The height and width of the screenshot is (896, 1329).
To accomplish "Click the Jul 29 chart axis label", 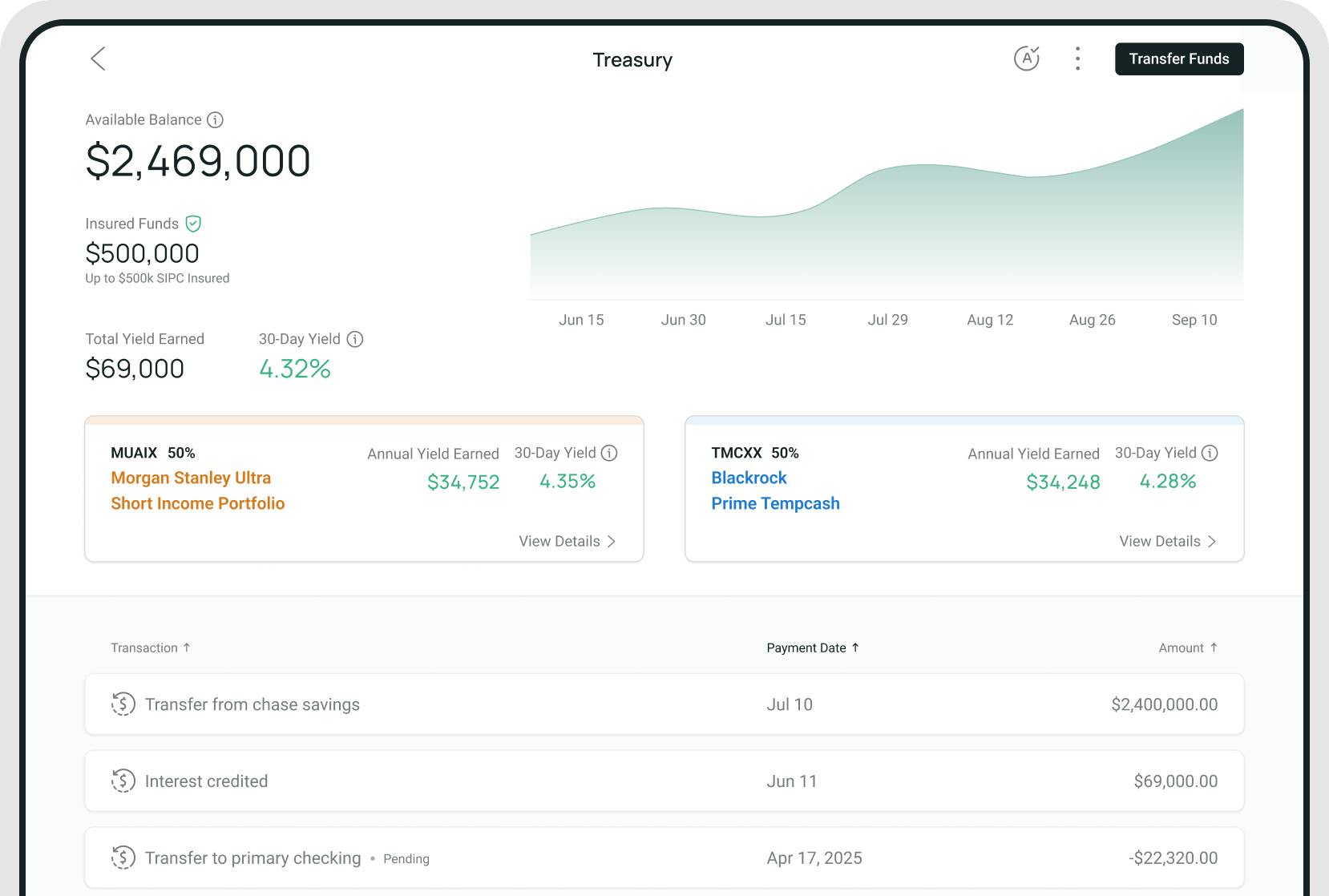I will [887, 320].
